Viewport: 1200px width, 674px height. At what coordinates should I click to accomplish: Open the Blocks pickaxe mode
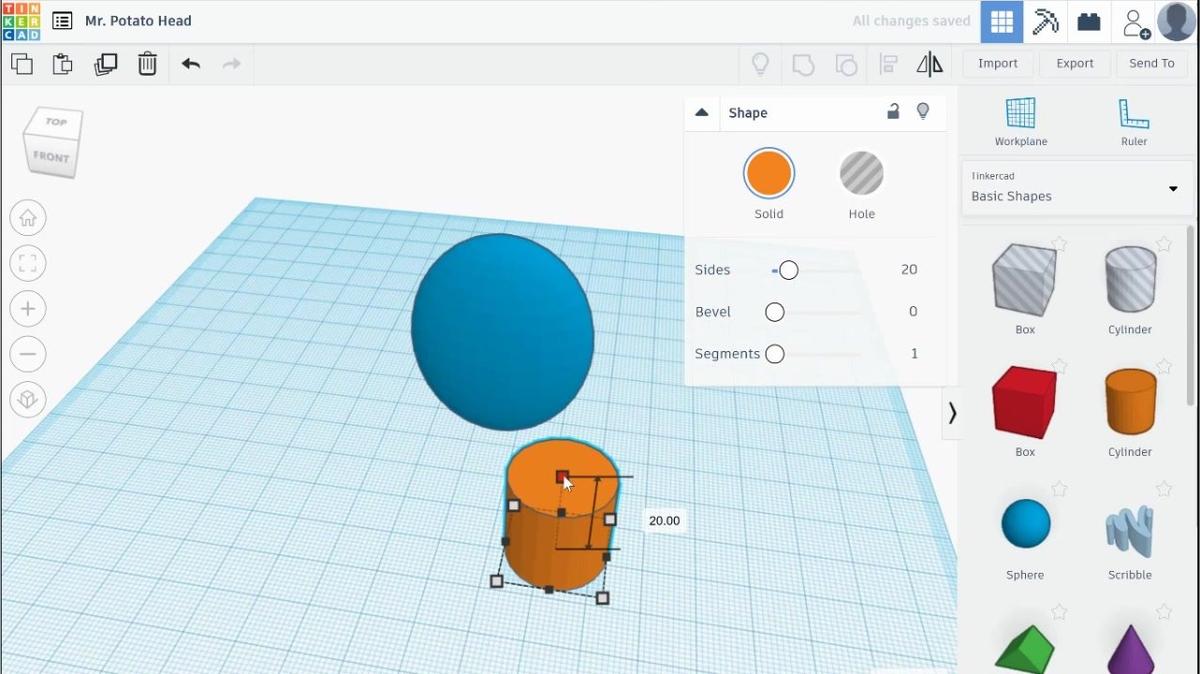[1045, 21]
